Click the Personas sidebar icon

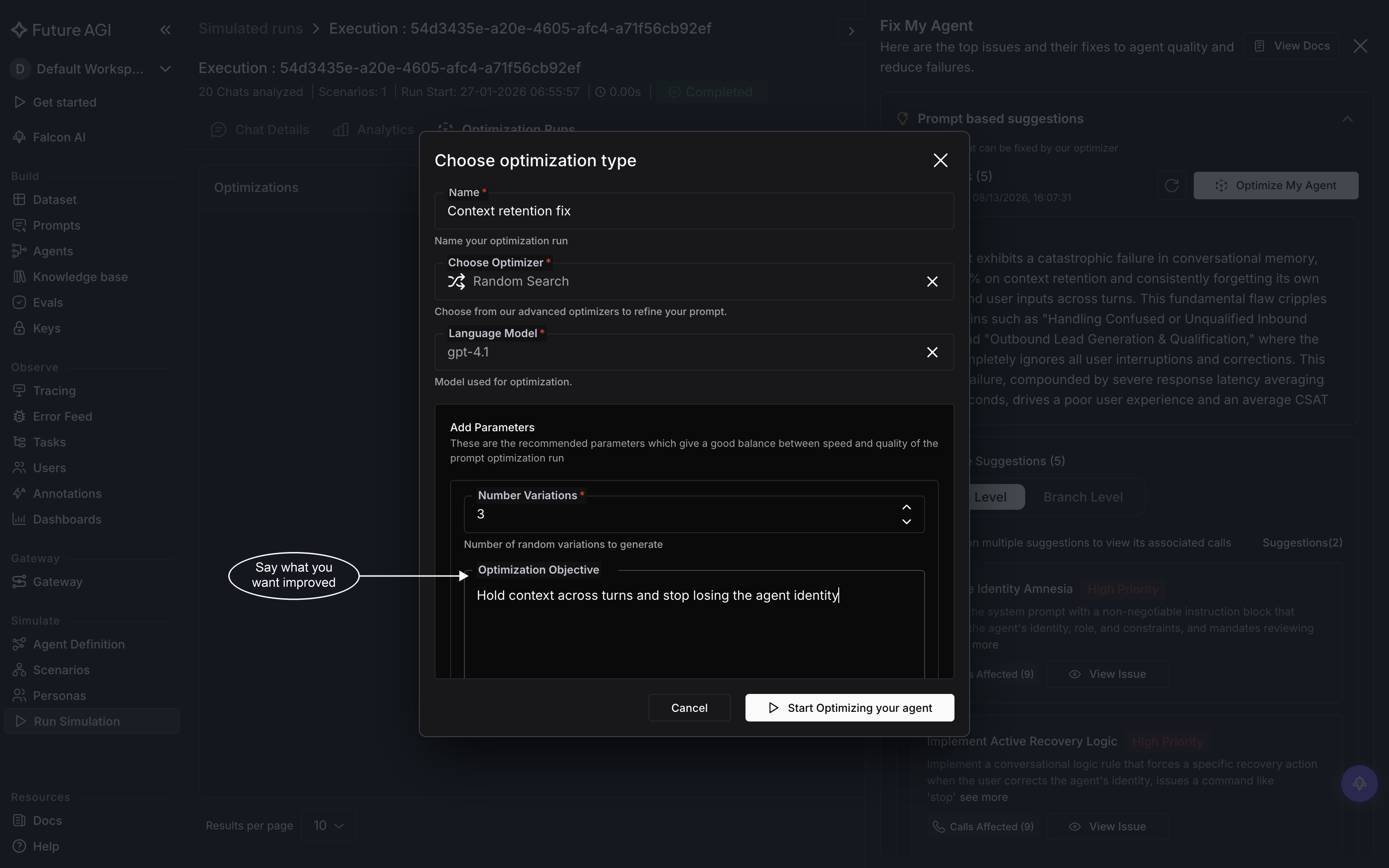click(19, 696)
